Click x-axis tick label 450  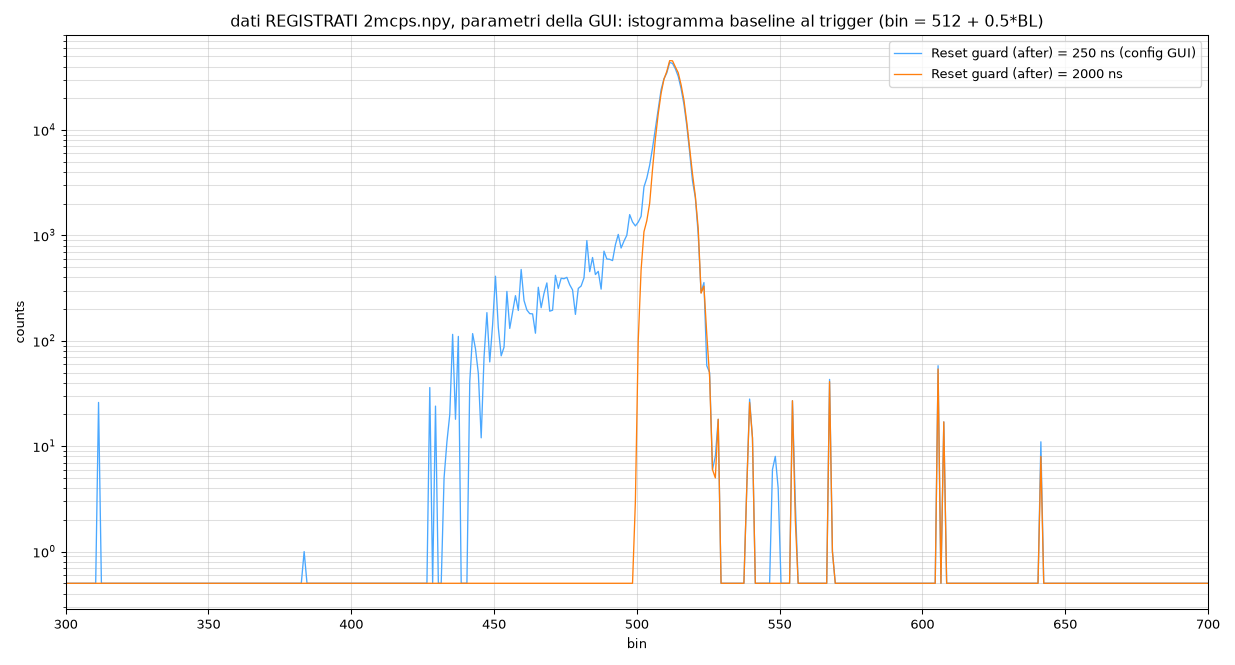494,625
